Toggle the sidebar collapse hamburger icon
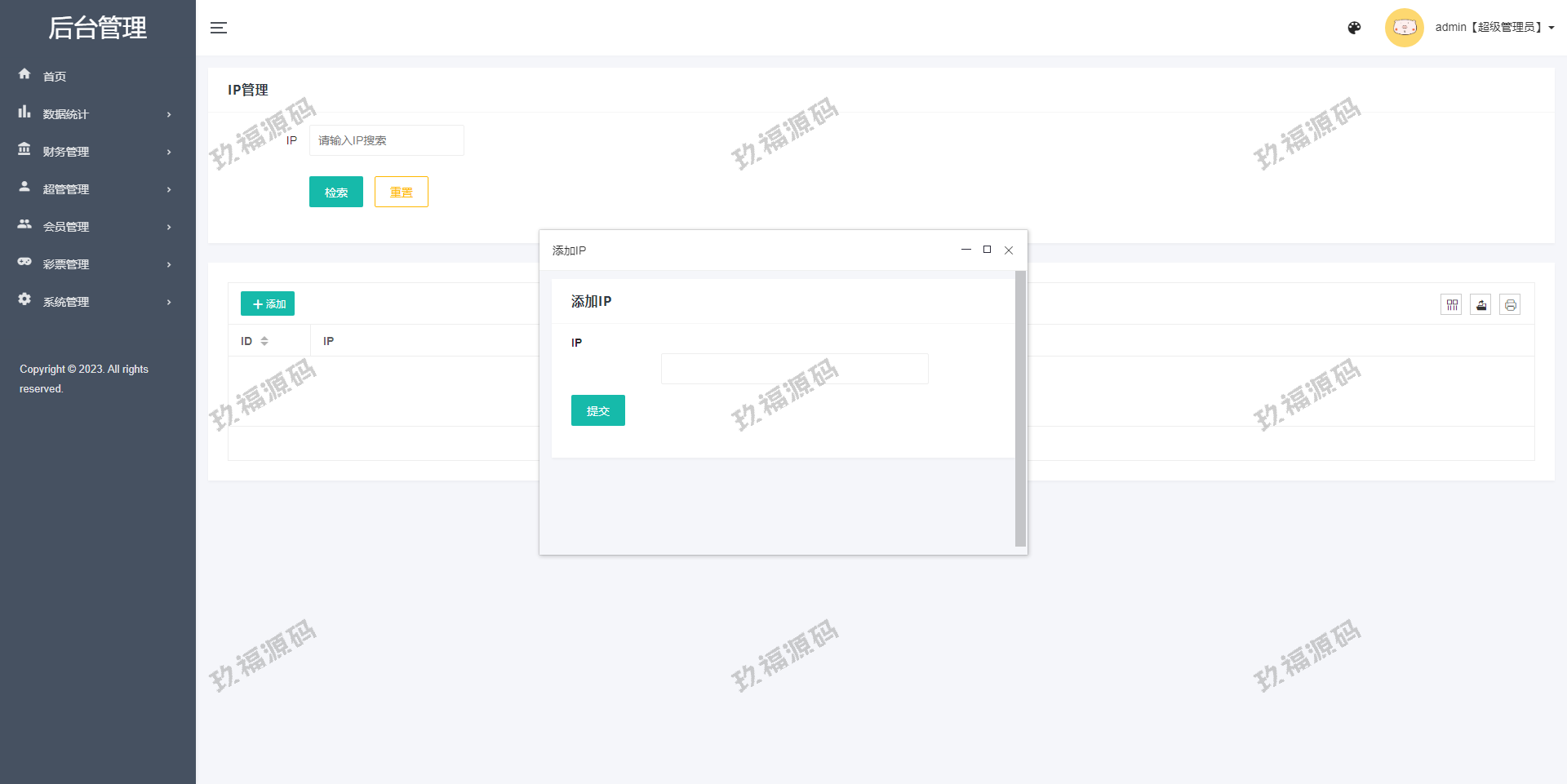1567x784 pixels. coord(219,28)
